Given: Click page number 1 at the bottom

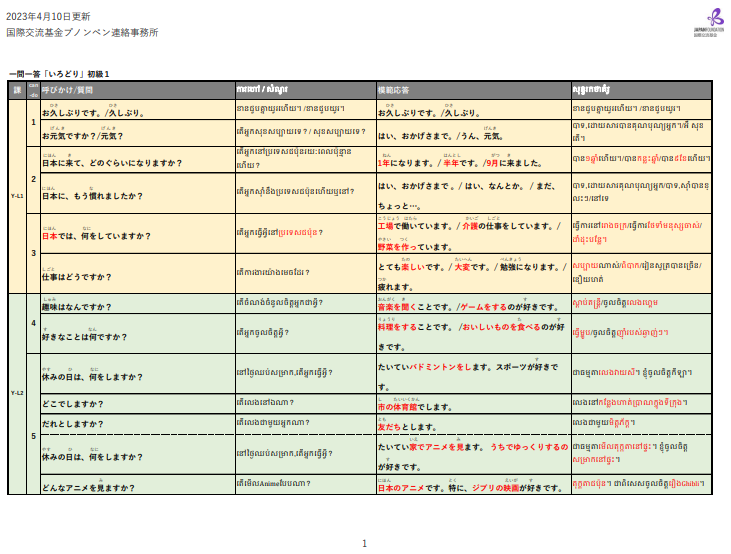Looking at the screenshot, I should [x=365, y=544].
